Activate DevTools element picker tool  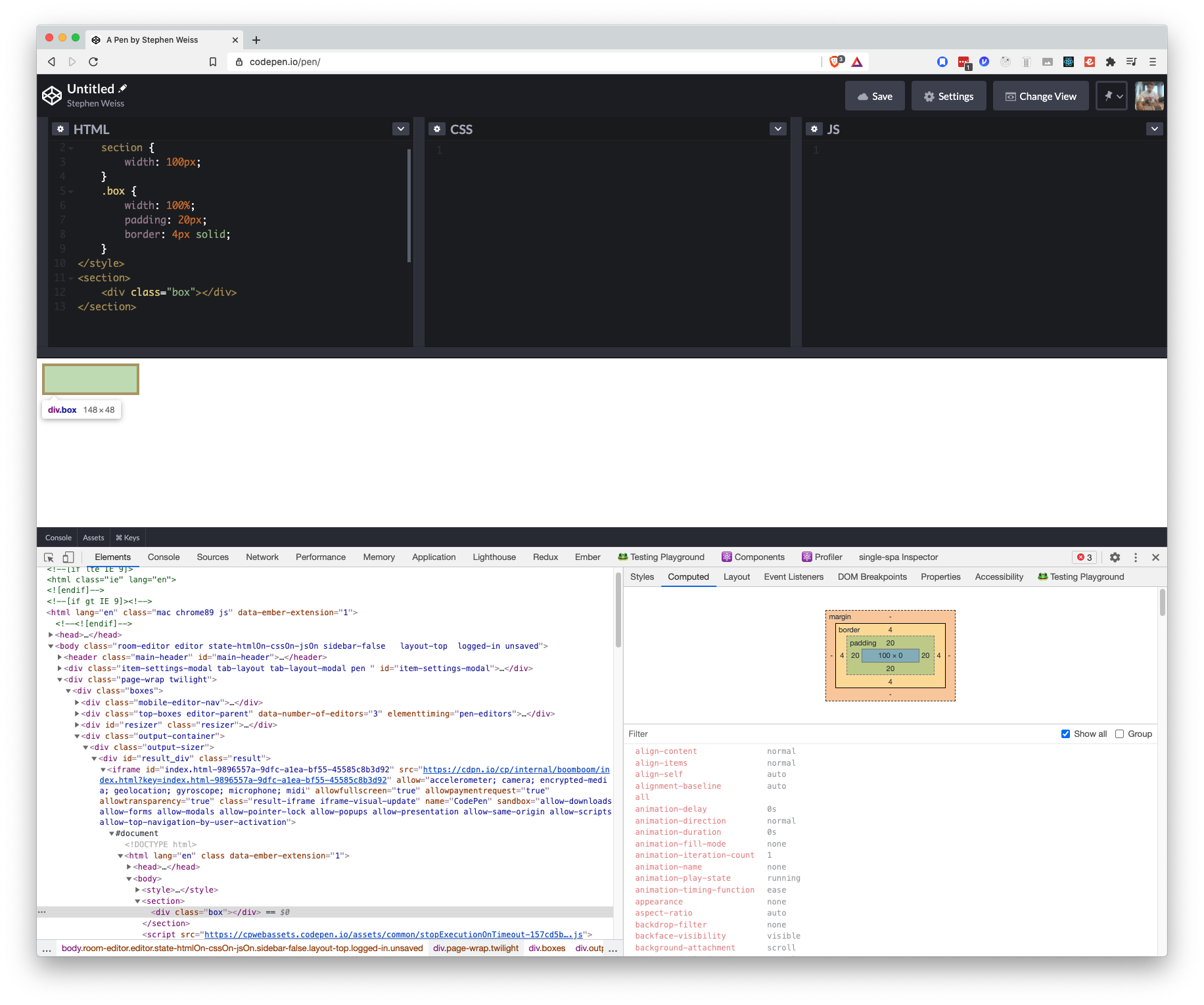click(x=49, y=557)
